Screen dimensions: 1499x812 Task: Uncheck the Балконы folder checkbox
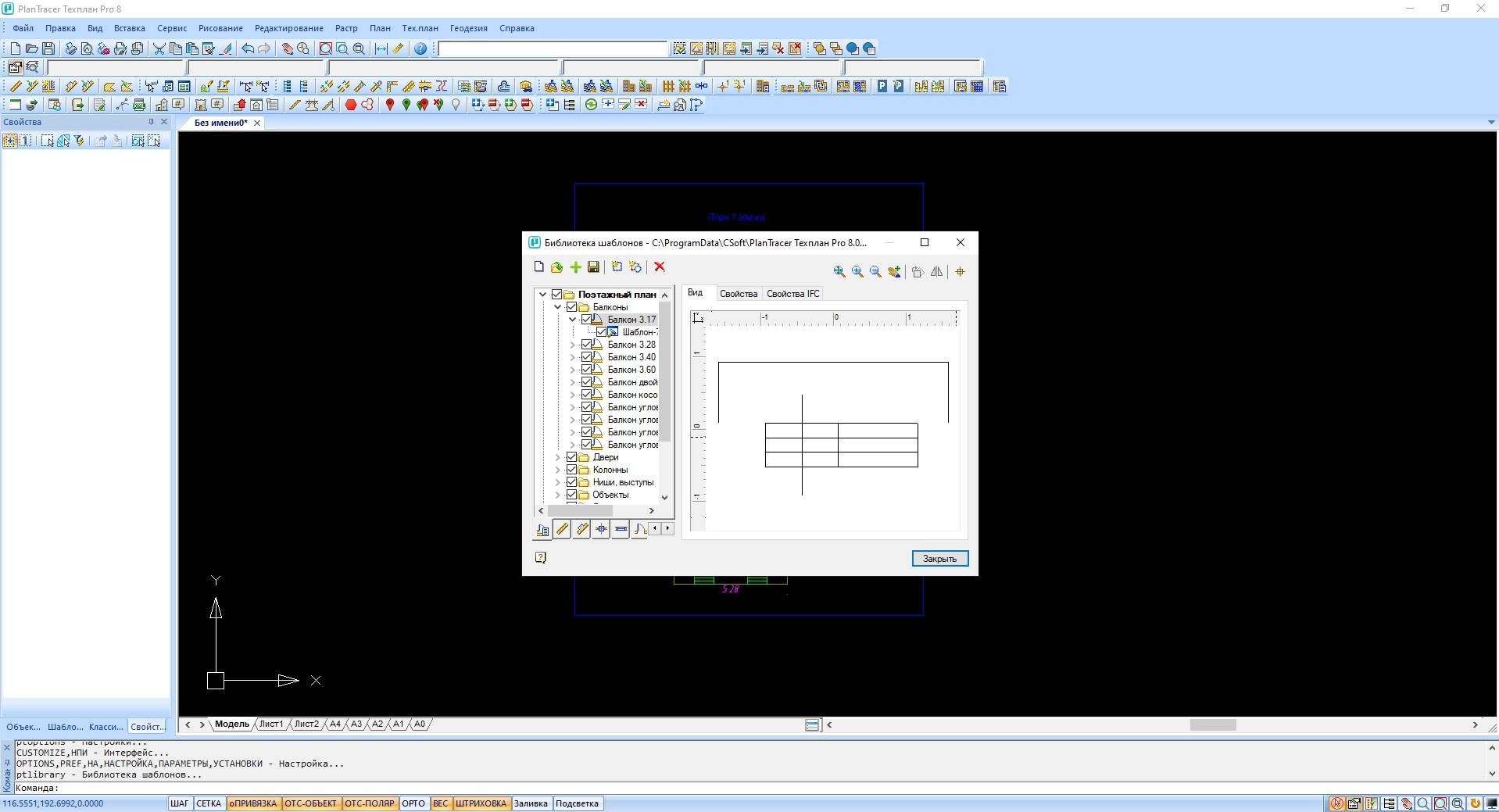click(x=571, y=307)
